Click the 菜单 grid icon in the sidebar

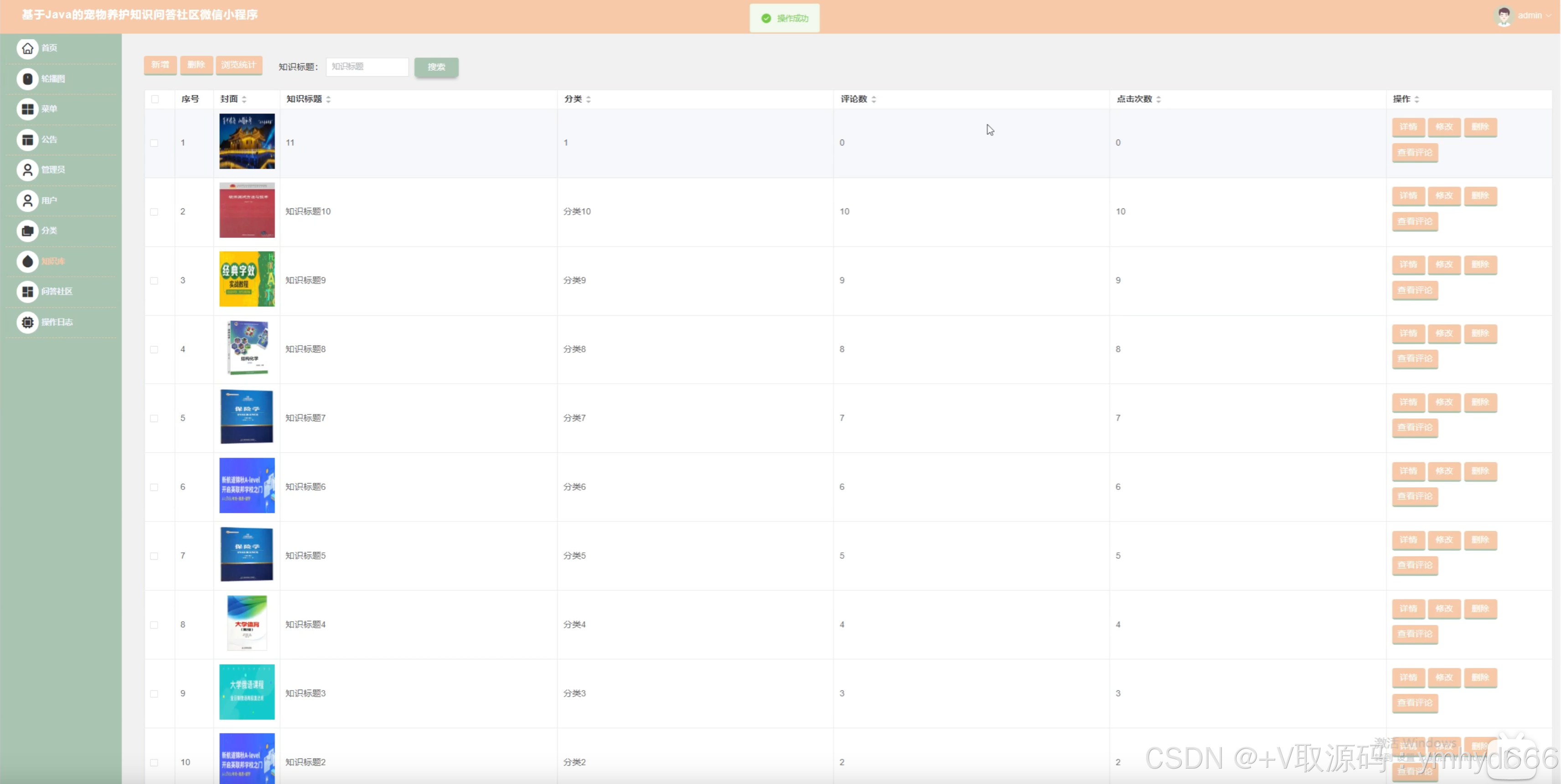27,109
